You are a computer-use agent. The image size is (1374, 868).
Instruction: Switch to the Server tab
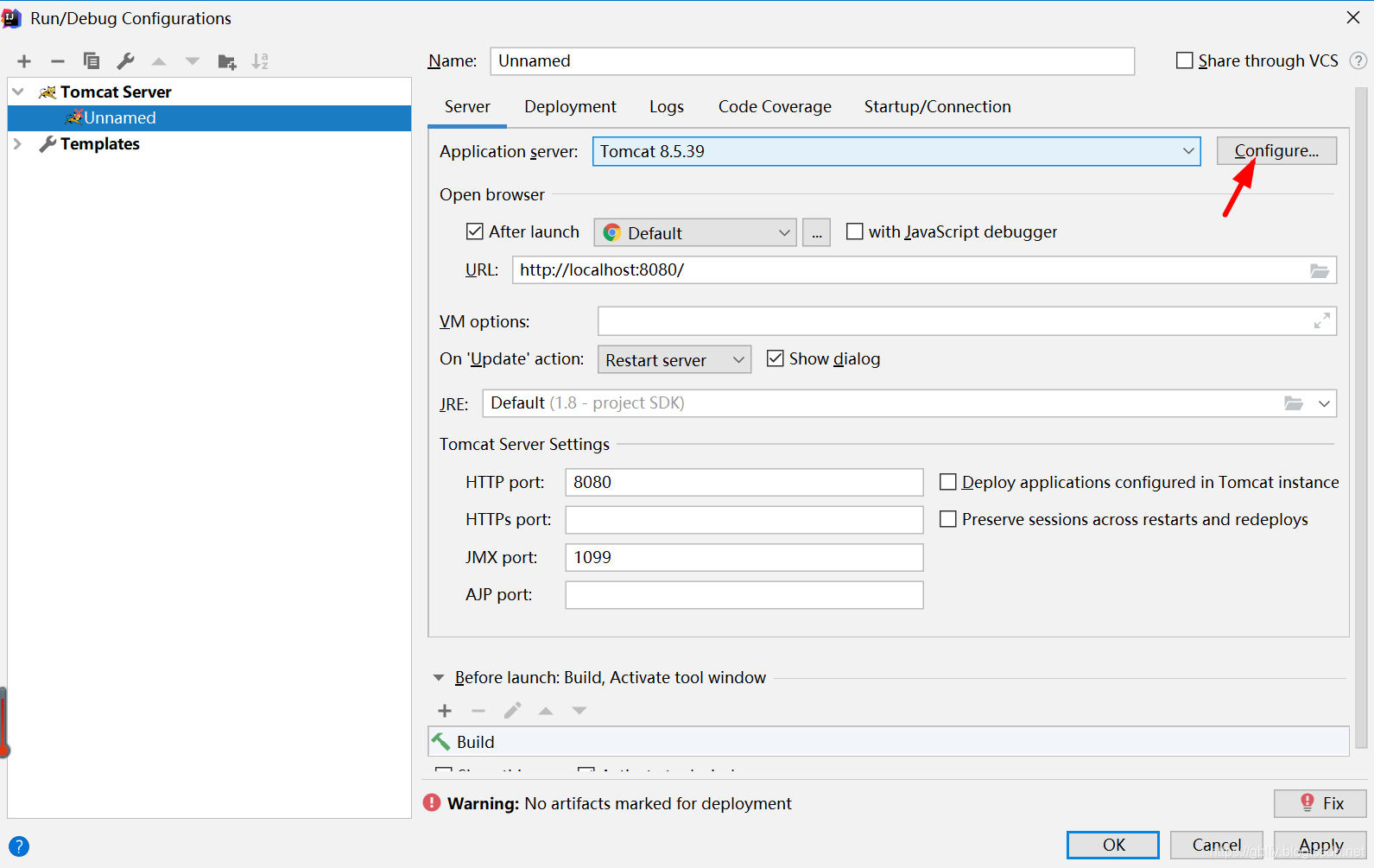[467, 106]
